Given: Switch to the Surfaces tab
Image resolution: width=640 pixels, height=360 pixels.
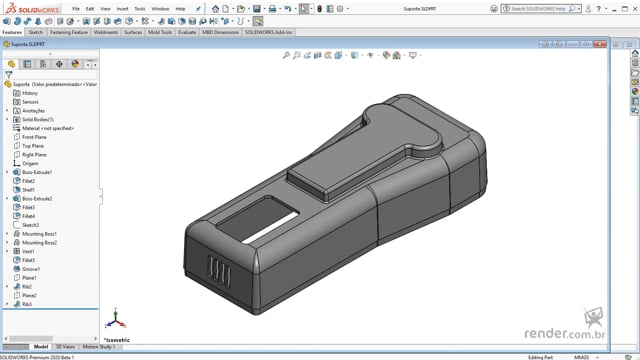Looking at the screenshot, I should pos(133,32).
